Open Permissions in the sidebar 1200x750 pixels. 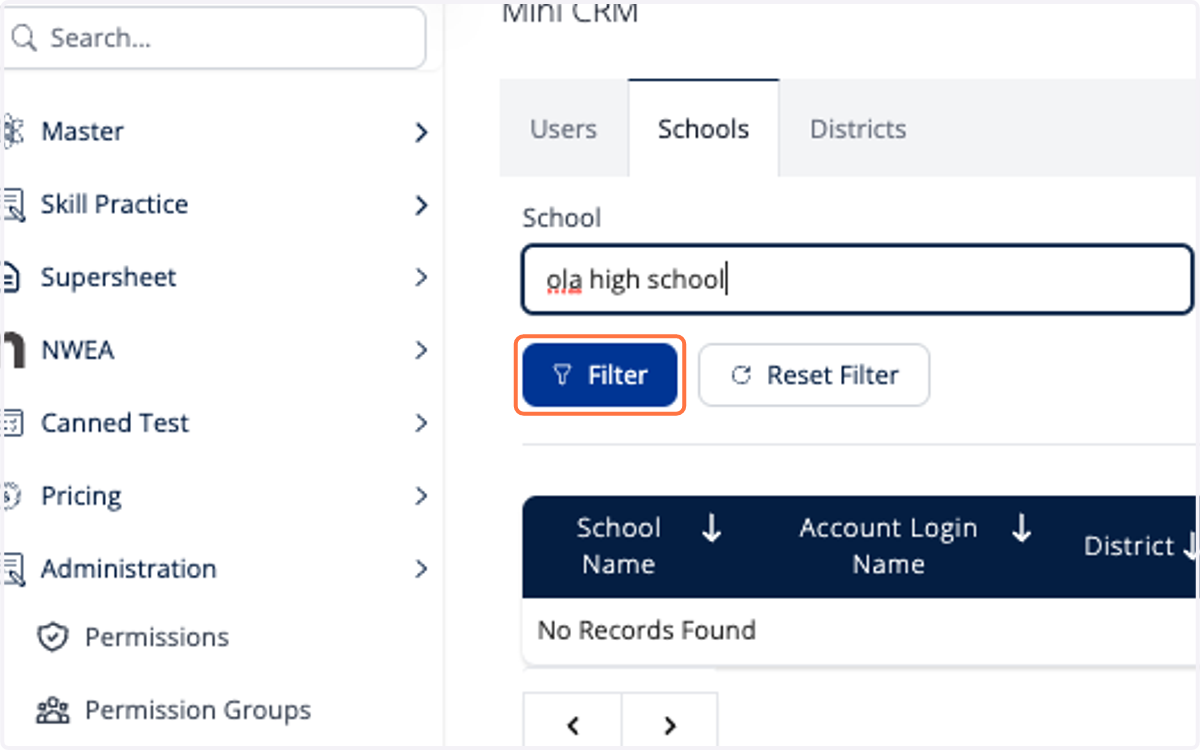[x=157, y=637]
